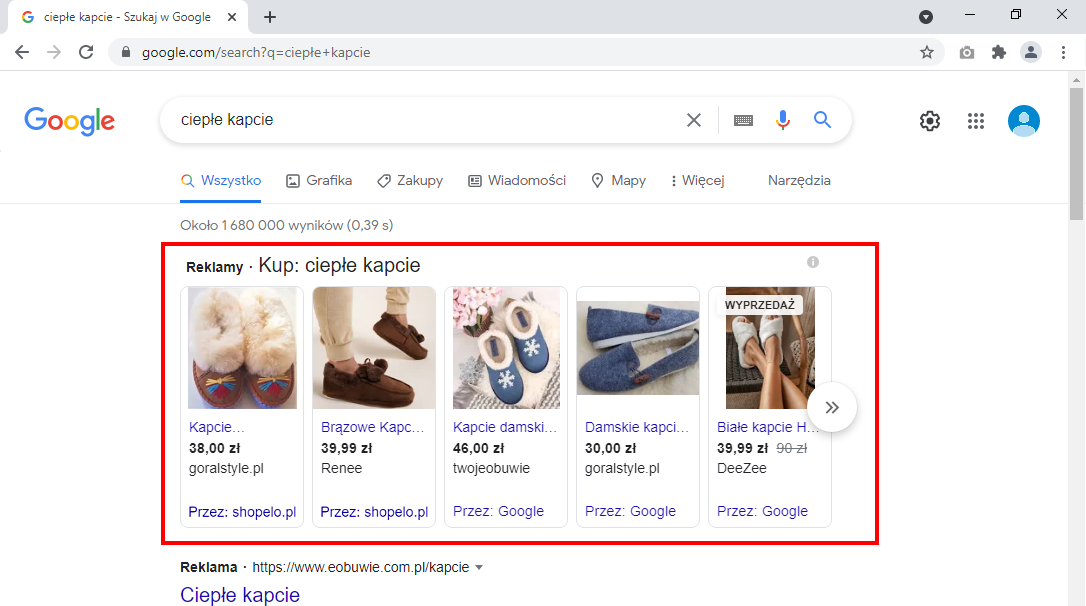The height and width of the screenshot is (606, 1086).
Task: Click 'Przez: Google' under DeeZee
Action: (763, 511)
